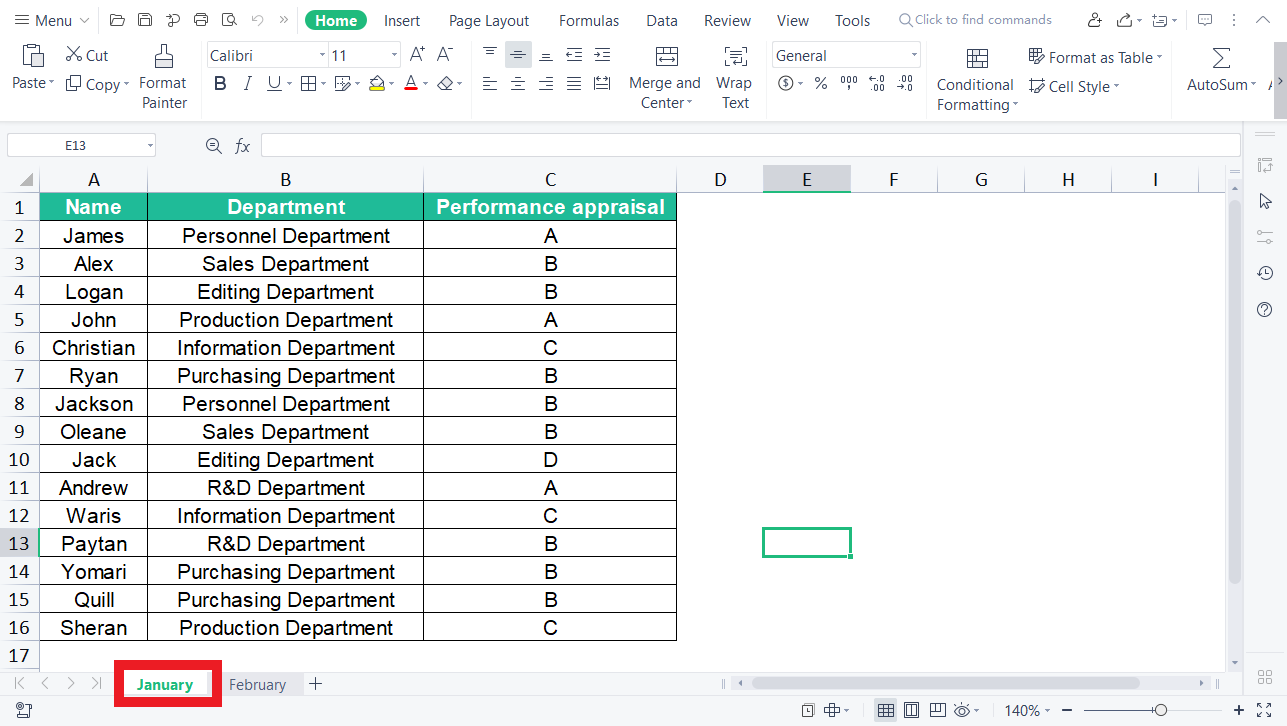This screenshot has height=726, width=1287.
Task: Click the zoom-out minus button
Action: click(x=1067, y=710)
